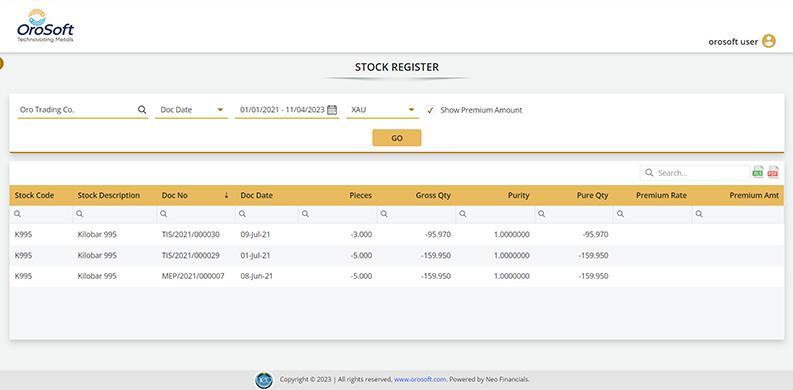The height and width of the screenshot is (390, 793).
Task: Sort by Pure Qty column header
Action: (592, 195)
